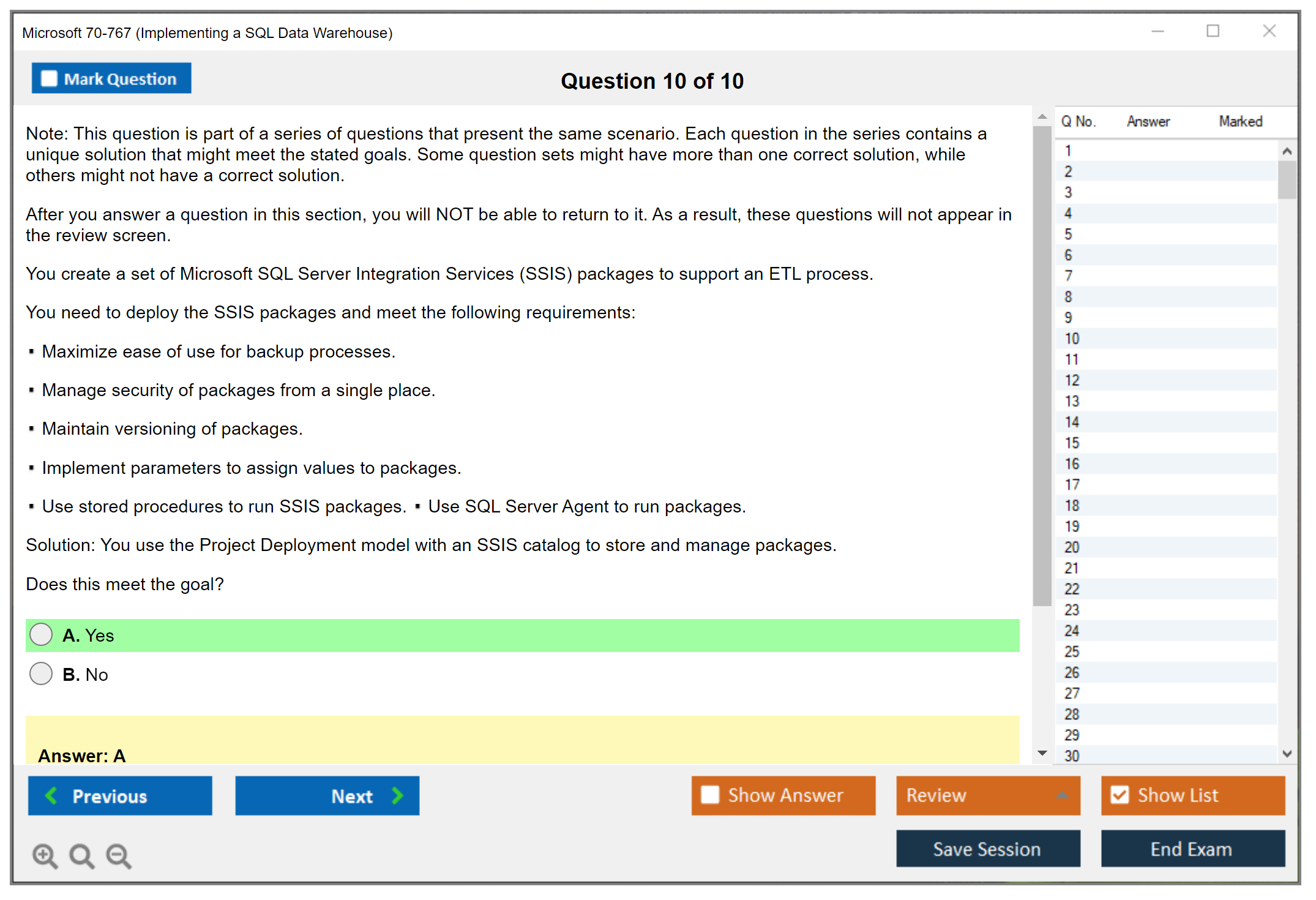Click the question pane vertical scrollbar thumb
The image size is (1316, 900).
[1042, 367]
